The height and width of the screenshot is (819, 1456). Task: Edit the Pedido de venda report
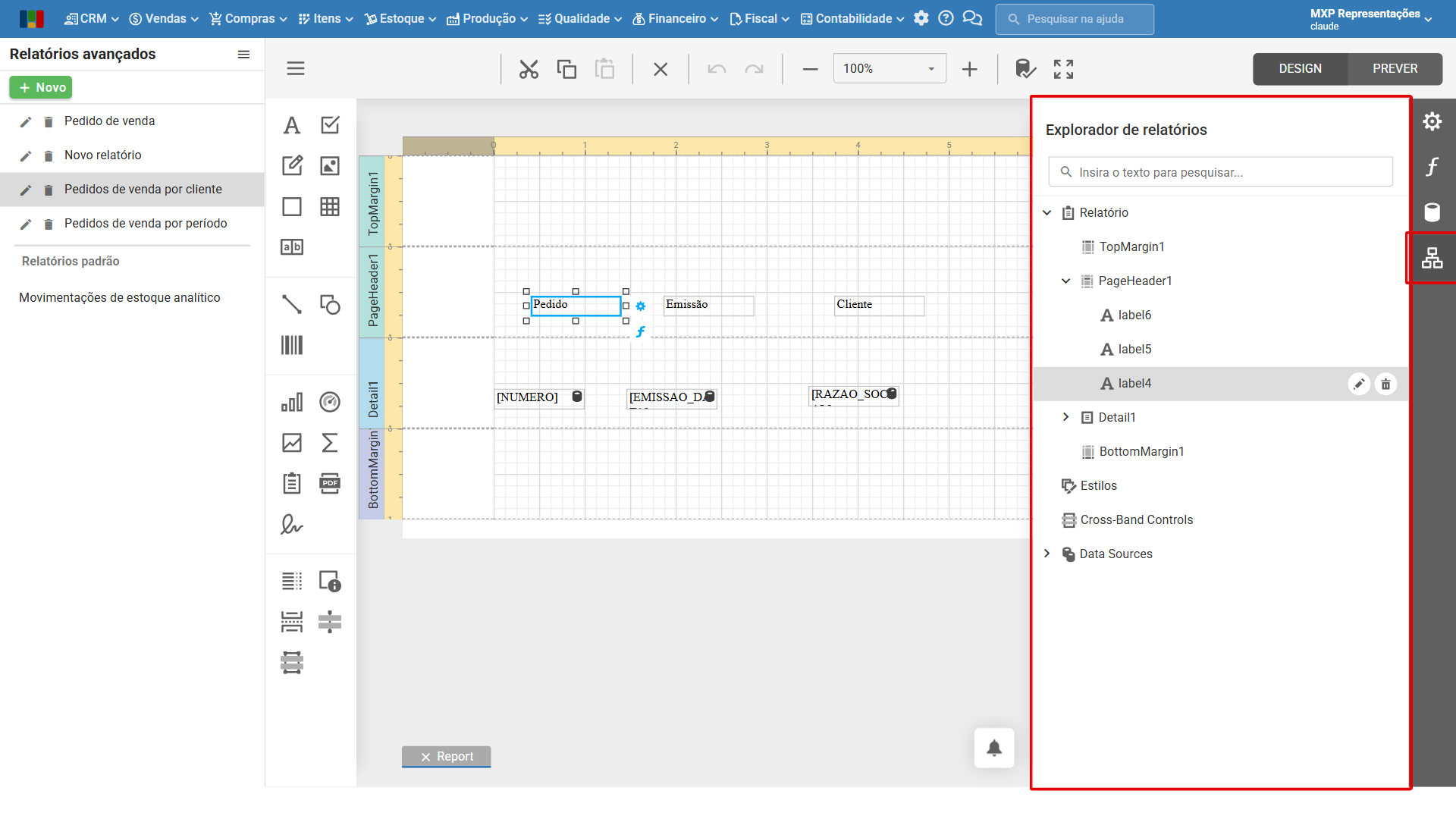tap(26, 122)
